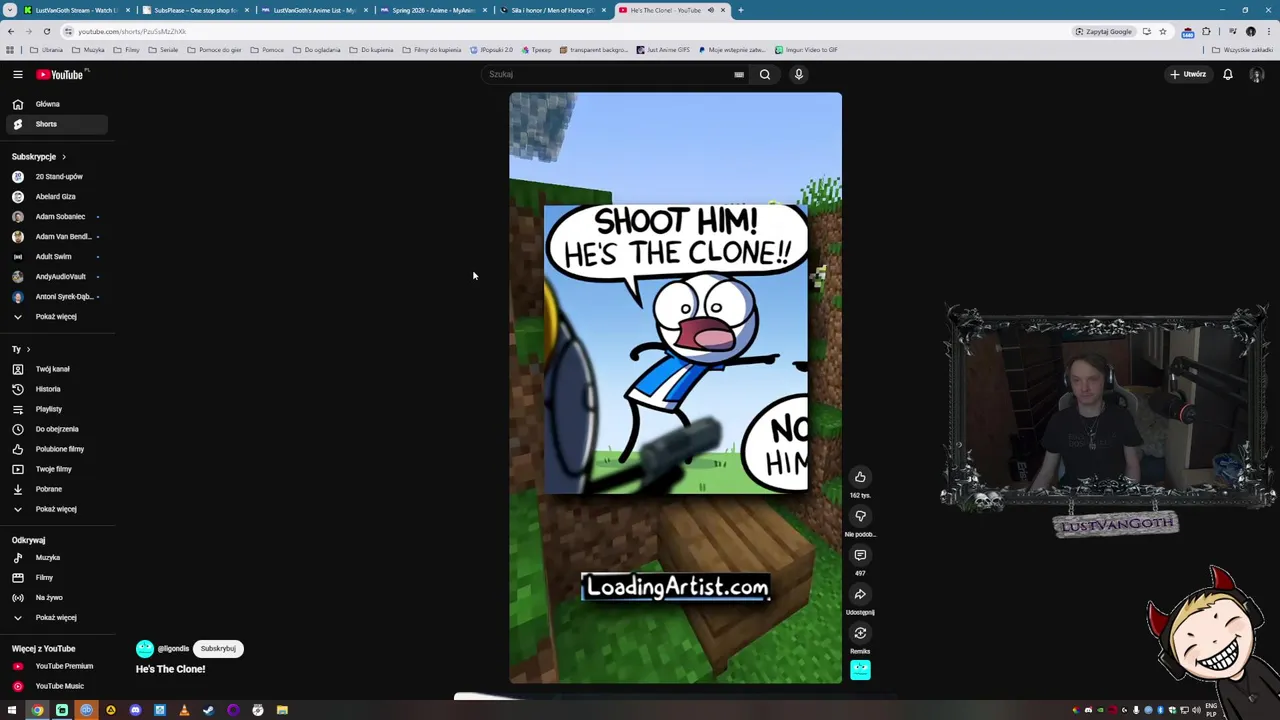Click the Utwórz create button
Image resolution: width=1280 pixels, height=720 pixels.
click(1188, 74)
